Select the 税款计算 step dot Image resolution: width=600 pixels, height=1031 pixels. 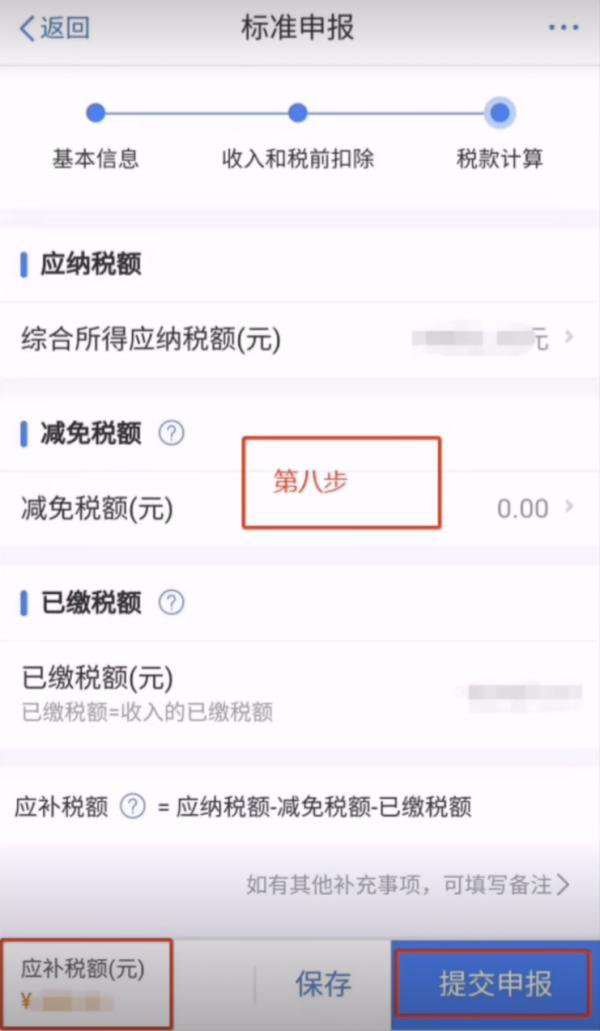pyautogui.click(x=499, y=113)
